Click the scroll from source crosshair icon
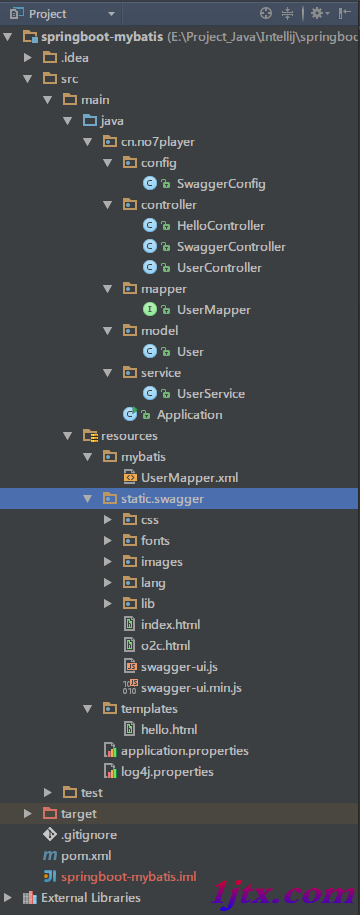Viewport: 360px width, 915px height. point(266,13)
